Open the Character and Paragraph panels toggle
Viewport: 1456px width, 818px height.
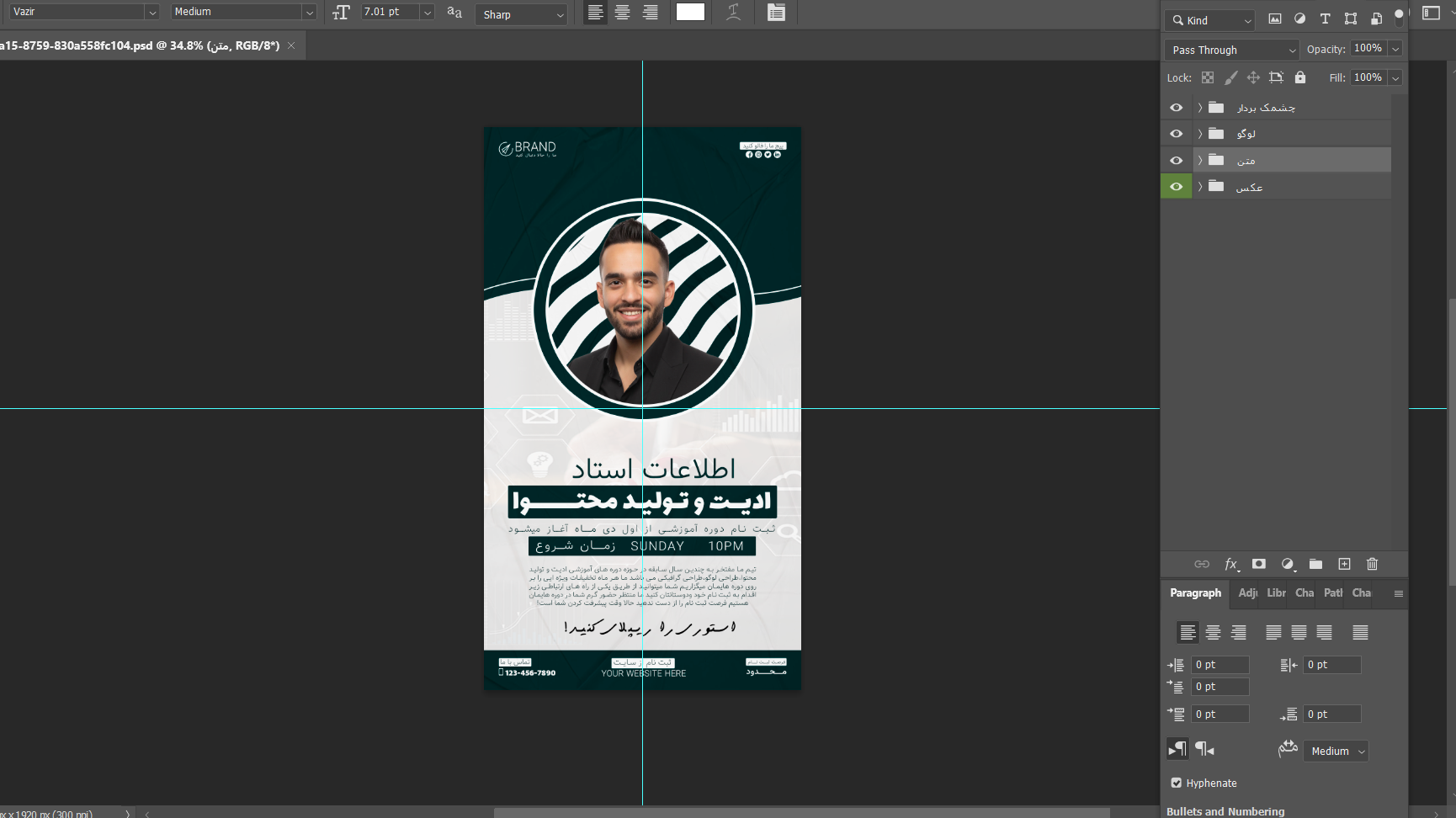(x=776, y=12)
